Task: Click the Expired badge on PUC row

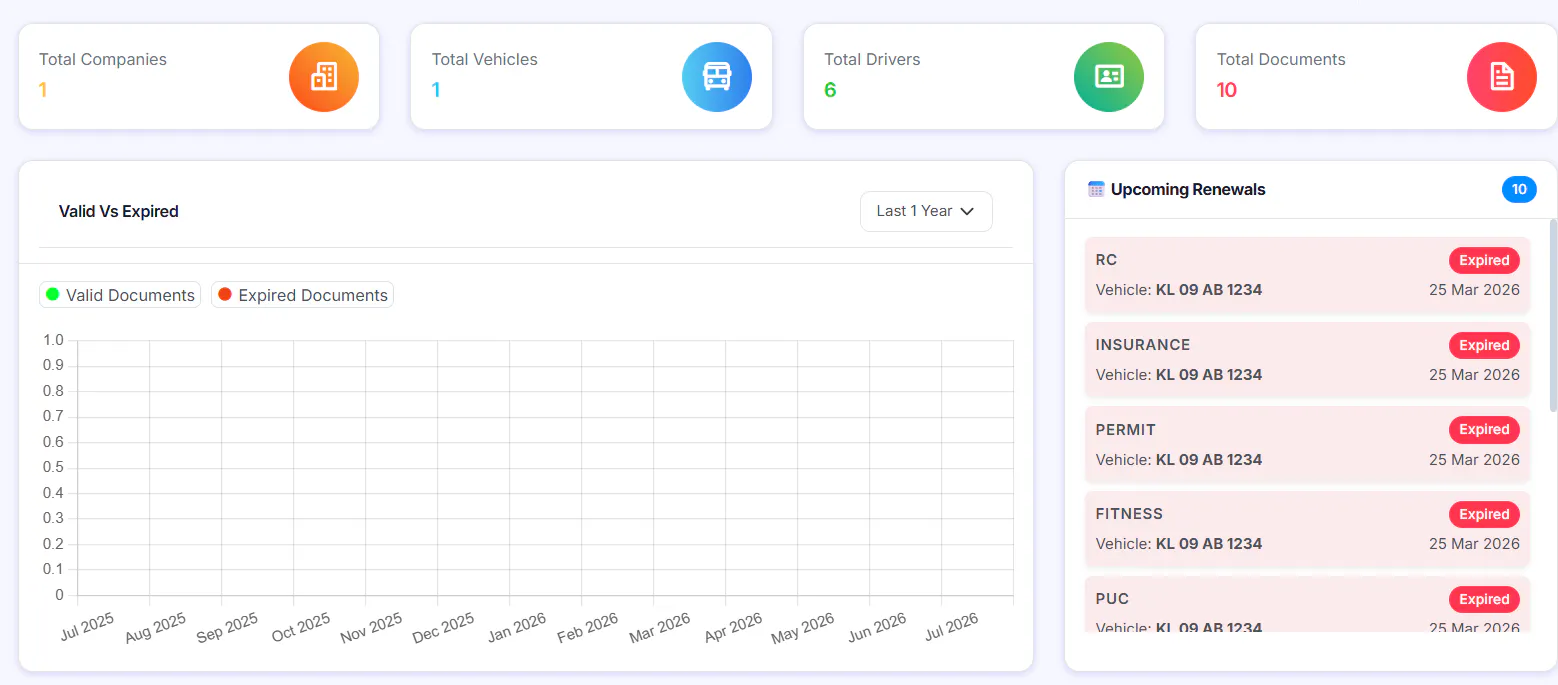Action: coord(1484,599)
